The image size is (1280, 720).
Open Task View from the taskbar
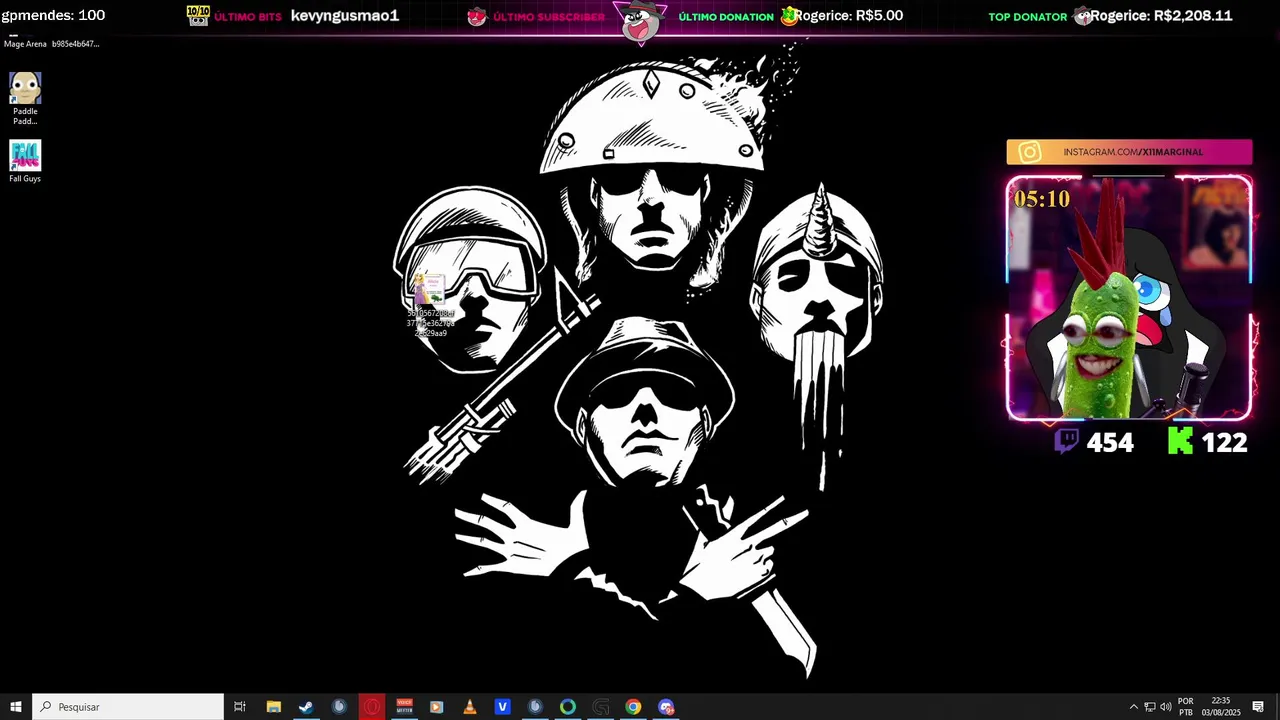click(240, 707)
